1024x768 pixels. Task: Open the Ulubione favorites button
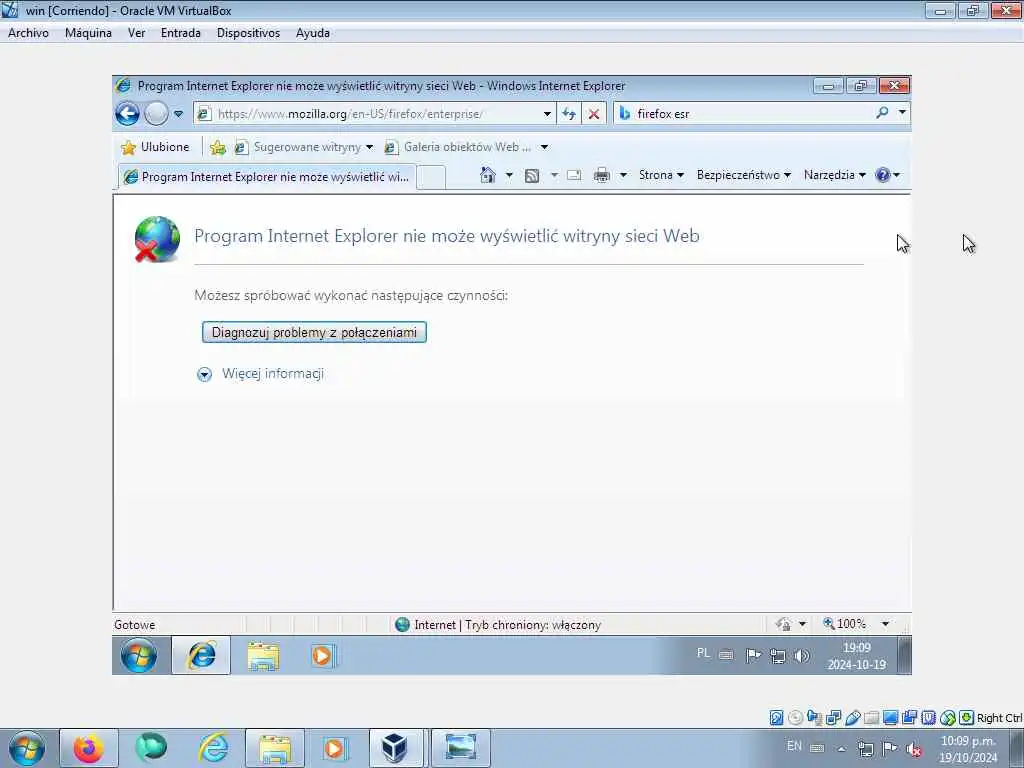tap(155, 147)
